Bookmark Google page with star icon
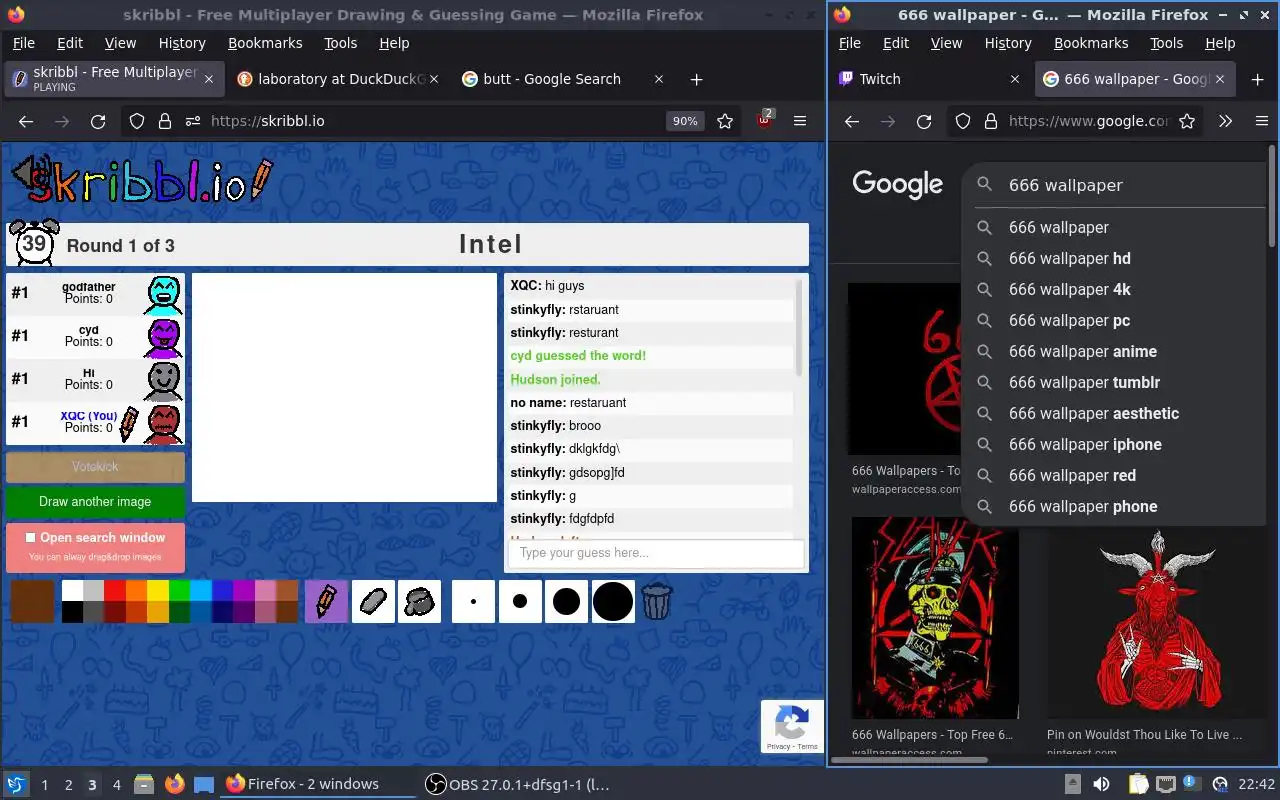This screenshot has height=800, width=1280. point(1187,121)
